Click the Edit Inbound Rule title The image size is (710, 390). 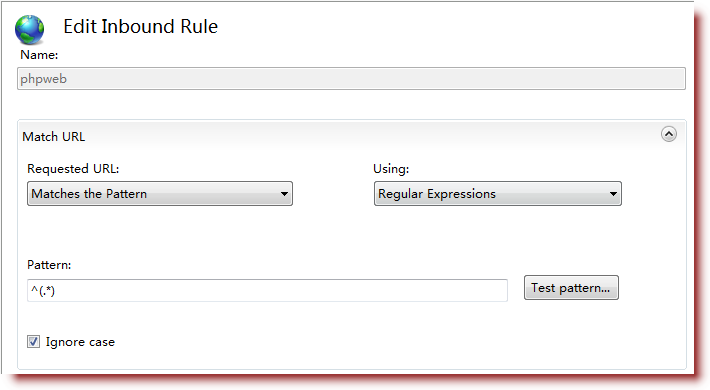coord(140,27)
